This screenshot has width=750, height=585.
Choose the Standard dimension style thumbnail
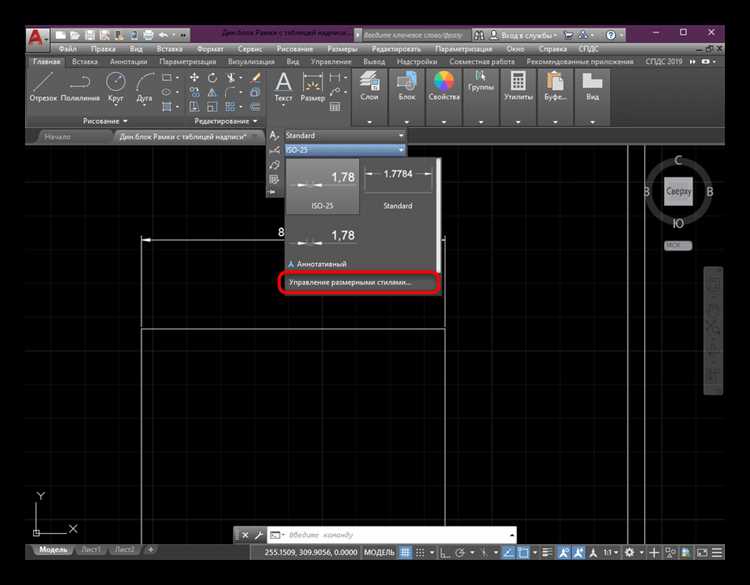pyautogui.click(x=398, y=184)
